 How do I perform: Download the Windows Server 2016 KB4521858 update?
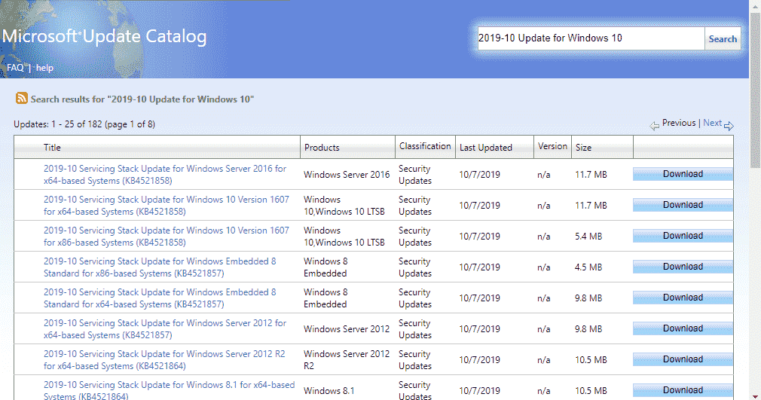click(683, 174)
